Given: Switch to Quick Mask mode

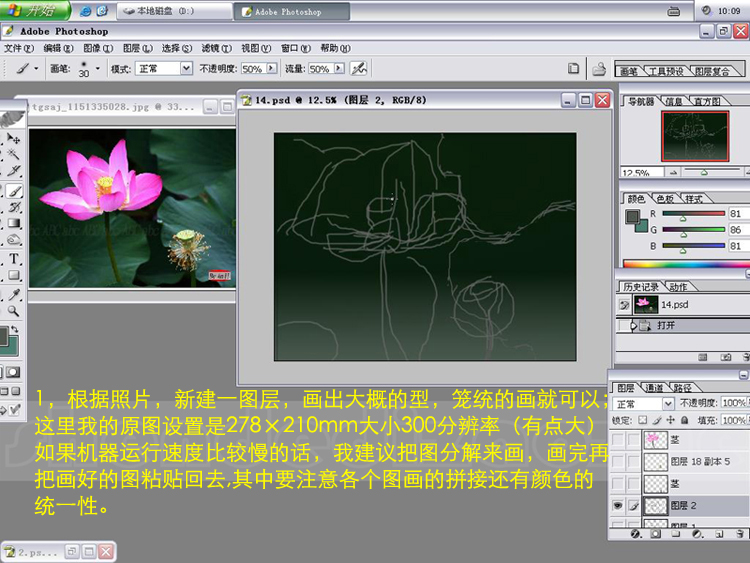Looking at the screenshot, I should click(x=13, y=372).
